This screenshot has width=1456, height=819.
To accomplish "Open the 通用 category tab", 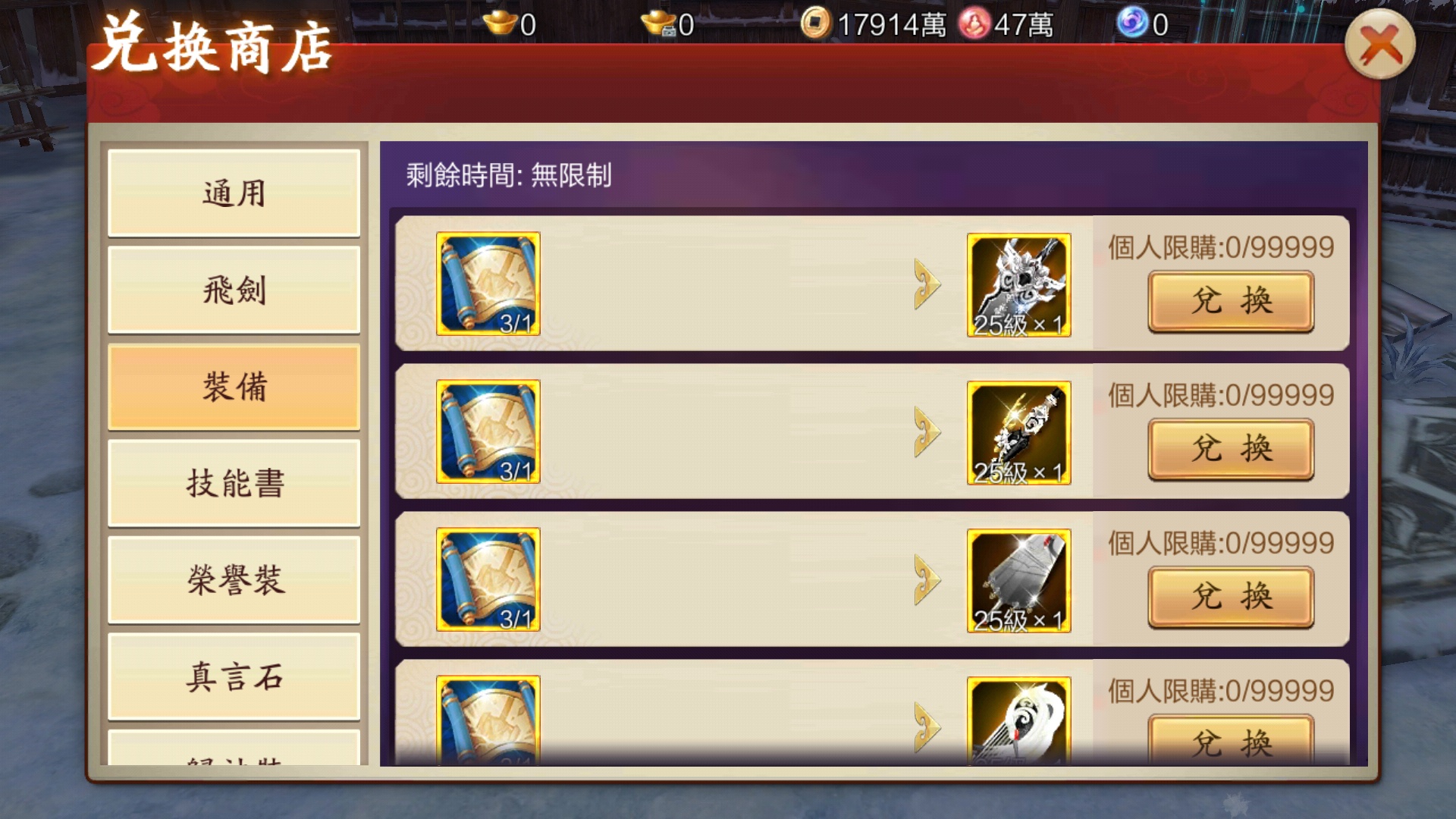I will [x=234, y=193].
